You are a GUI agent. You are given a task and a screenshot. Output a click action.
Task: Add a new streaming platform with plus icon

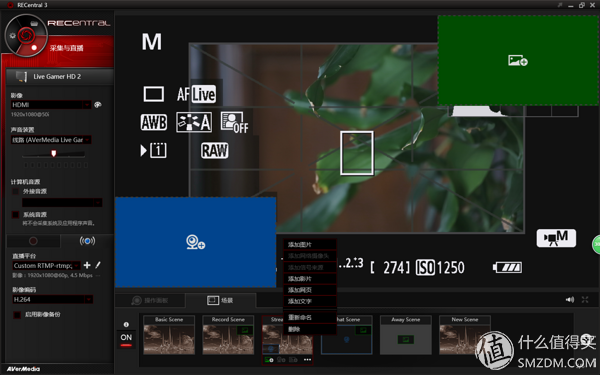(87, 265)
